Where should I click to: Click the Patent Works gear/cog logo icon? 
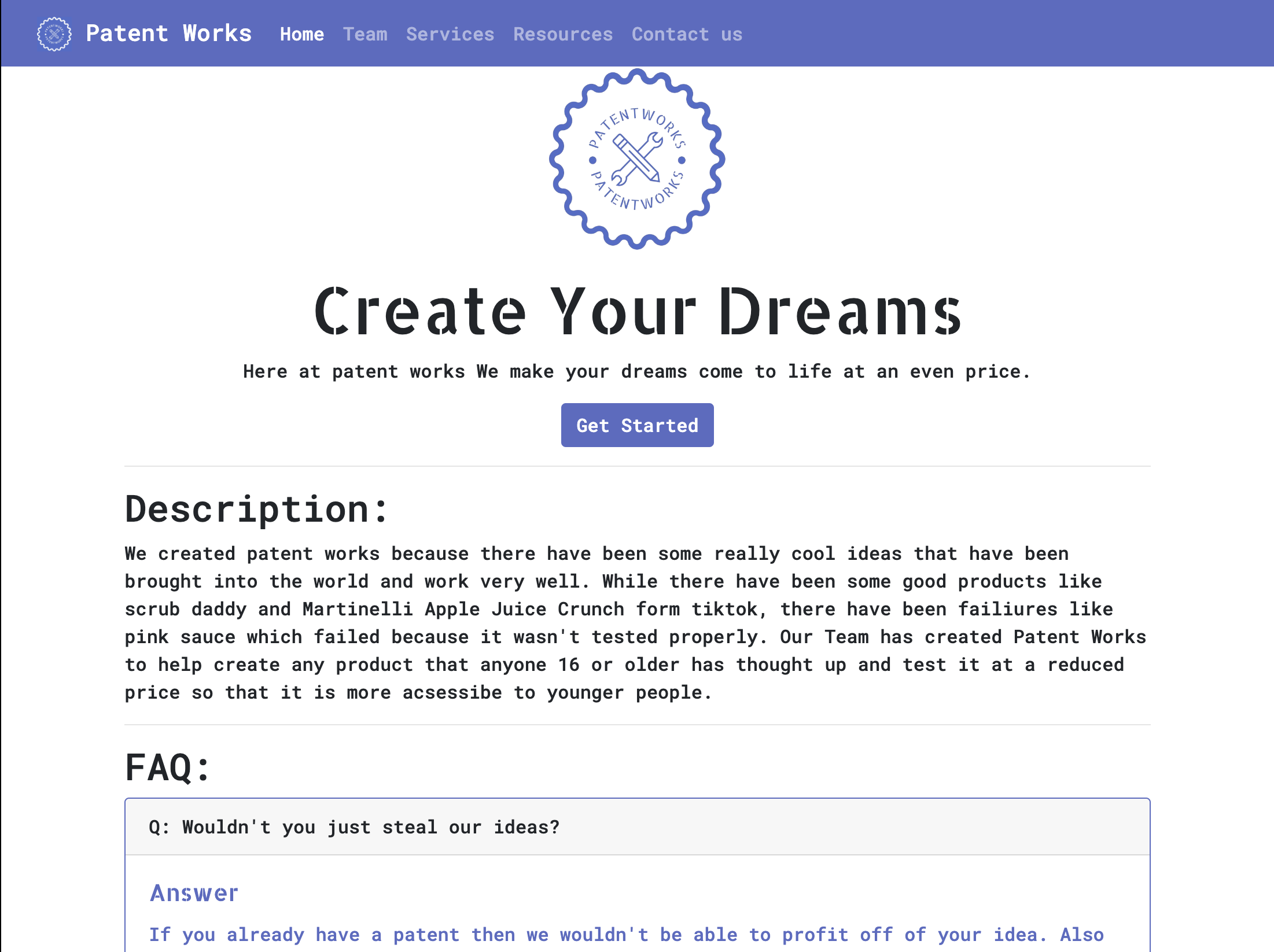(x=51, y=33)
